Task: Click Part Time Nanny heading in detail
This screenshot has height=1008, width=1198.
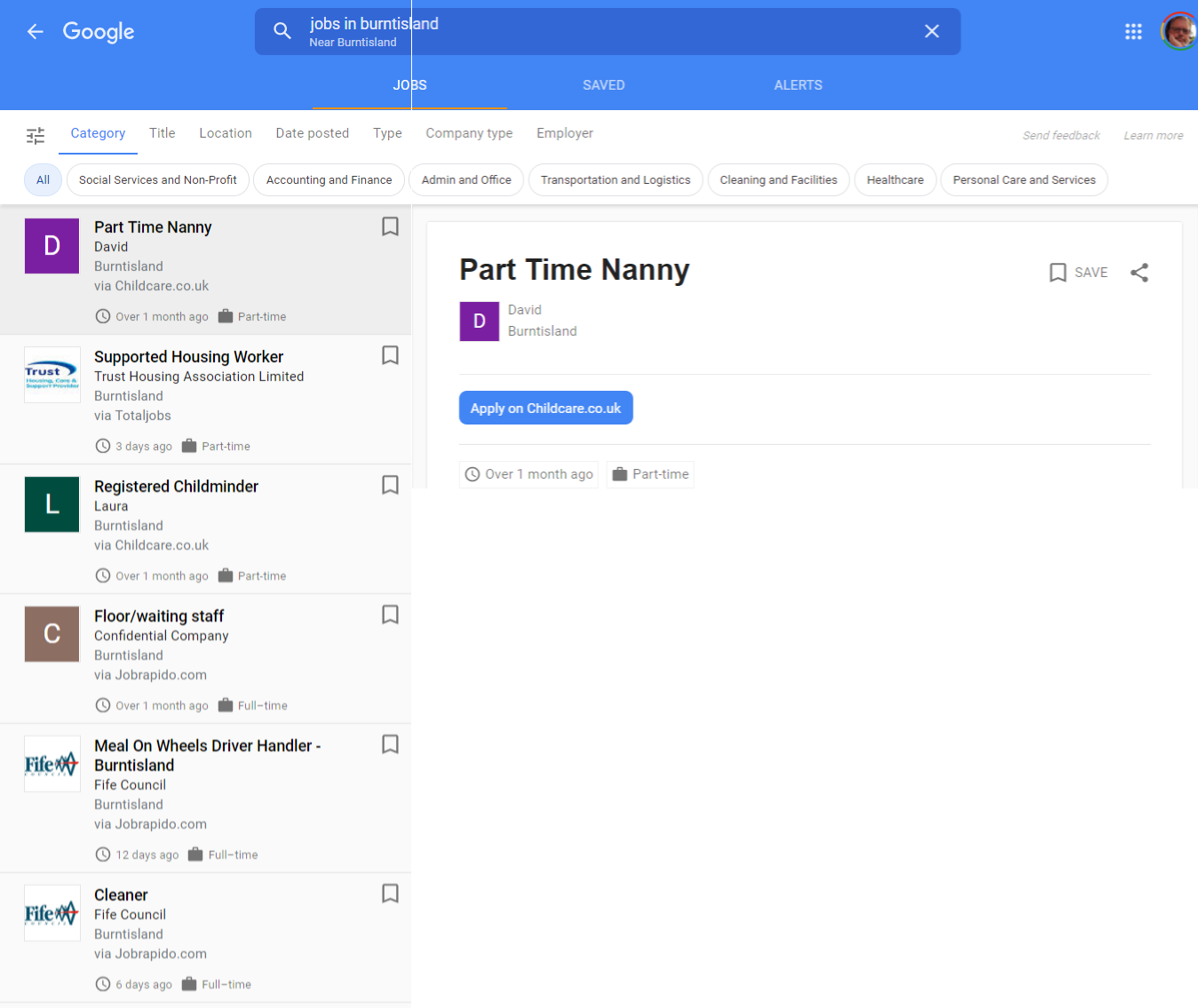Action: pos(575,270)
